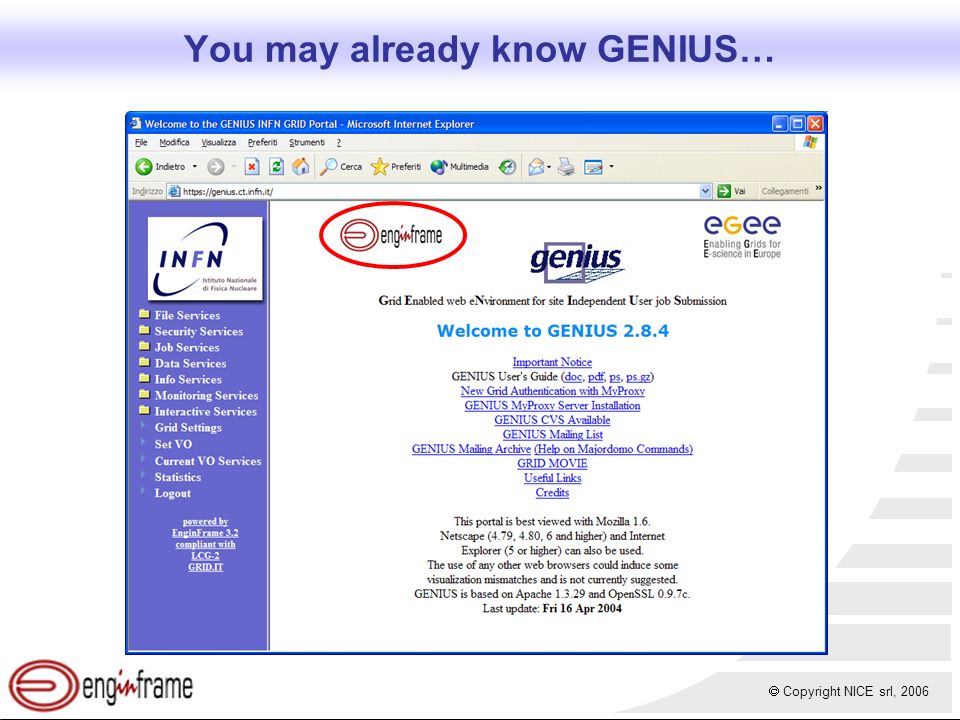
Task: Click the INFN logo image
Action: coord(205,259)
